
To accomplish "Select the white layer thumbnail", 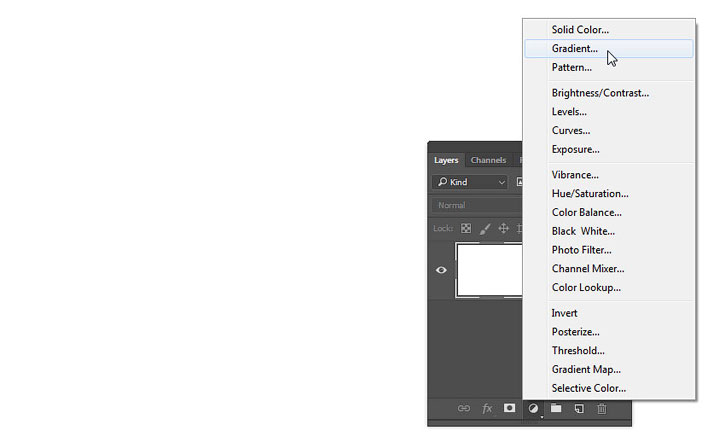I will pos(489,270).
